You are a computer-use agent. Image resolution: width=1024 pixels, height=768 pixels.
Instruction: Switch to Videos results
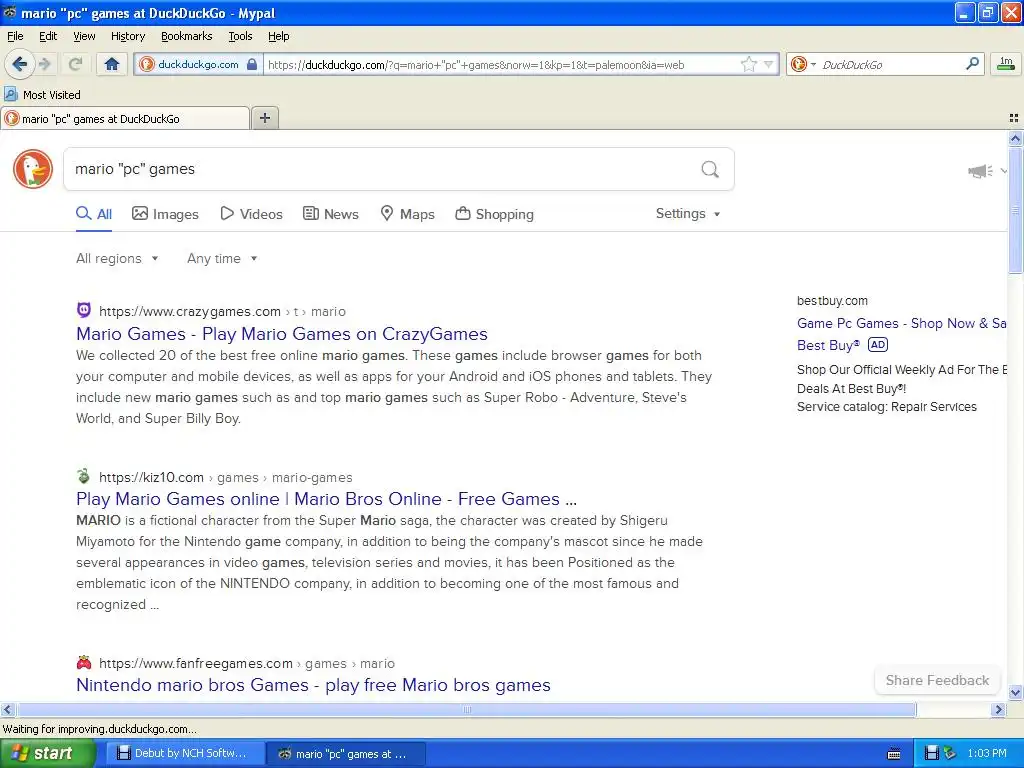[x=251, y=214]
